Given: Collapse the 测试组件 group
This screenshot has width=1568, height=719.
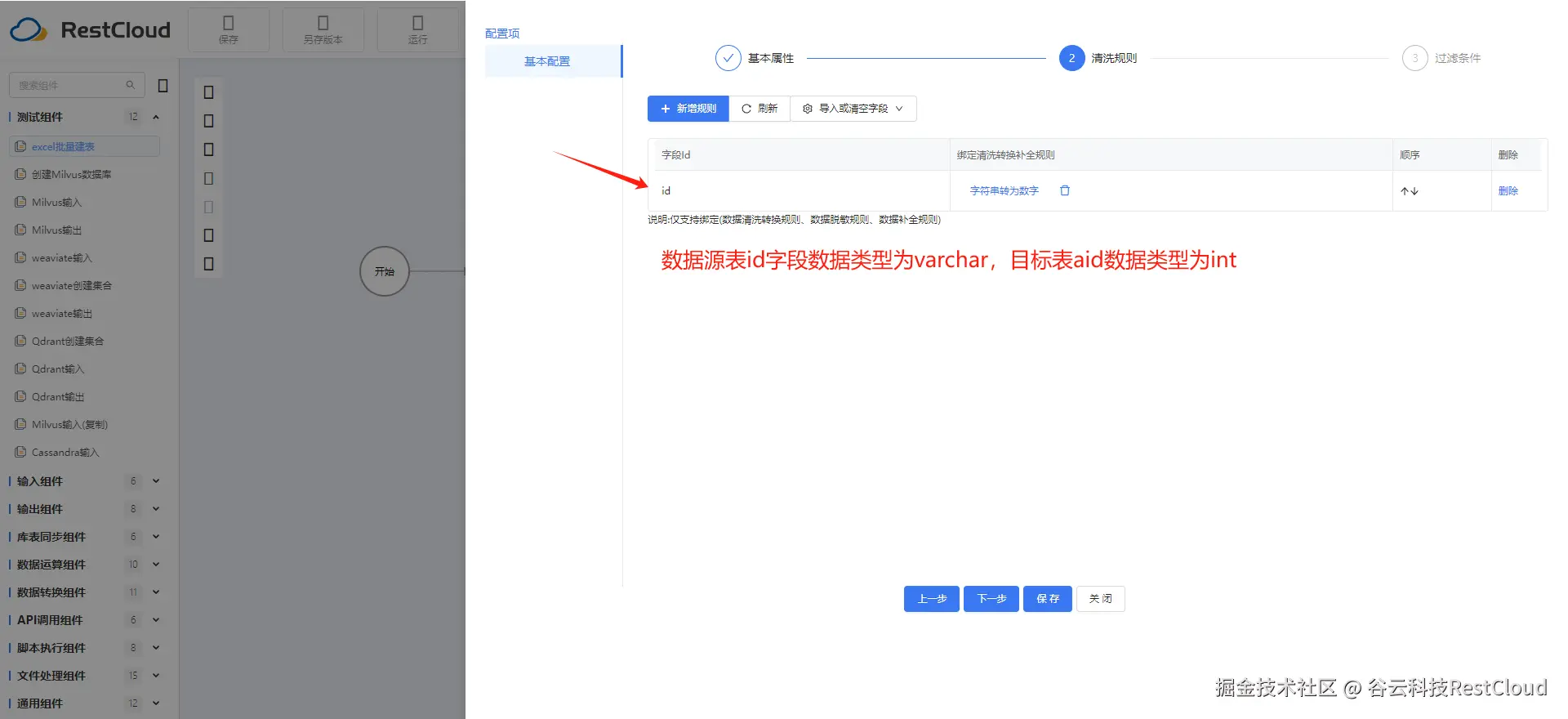Looking at the screenshot, I should (x=156, y=117).
